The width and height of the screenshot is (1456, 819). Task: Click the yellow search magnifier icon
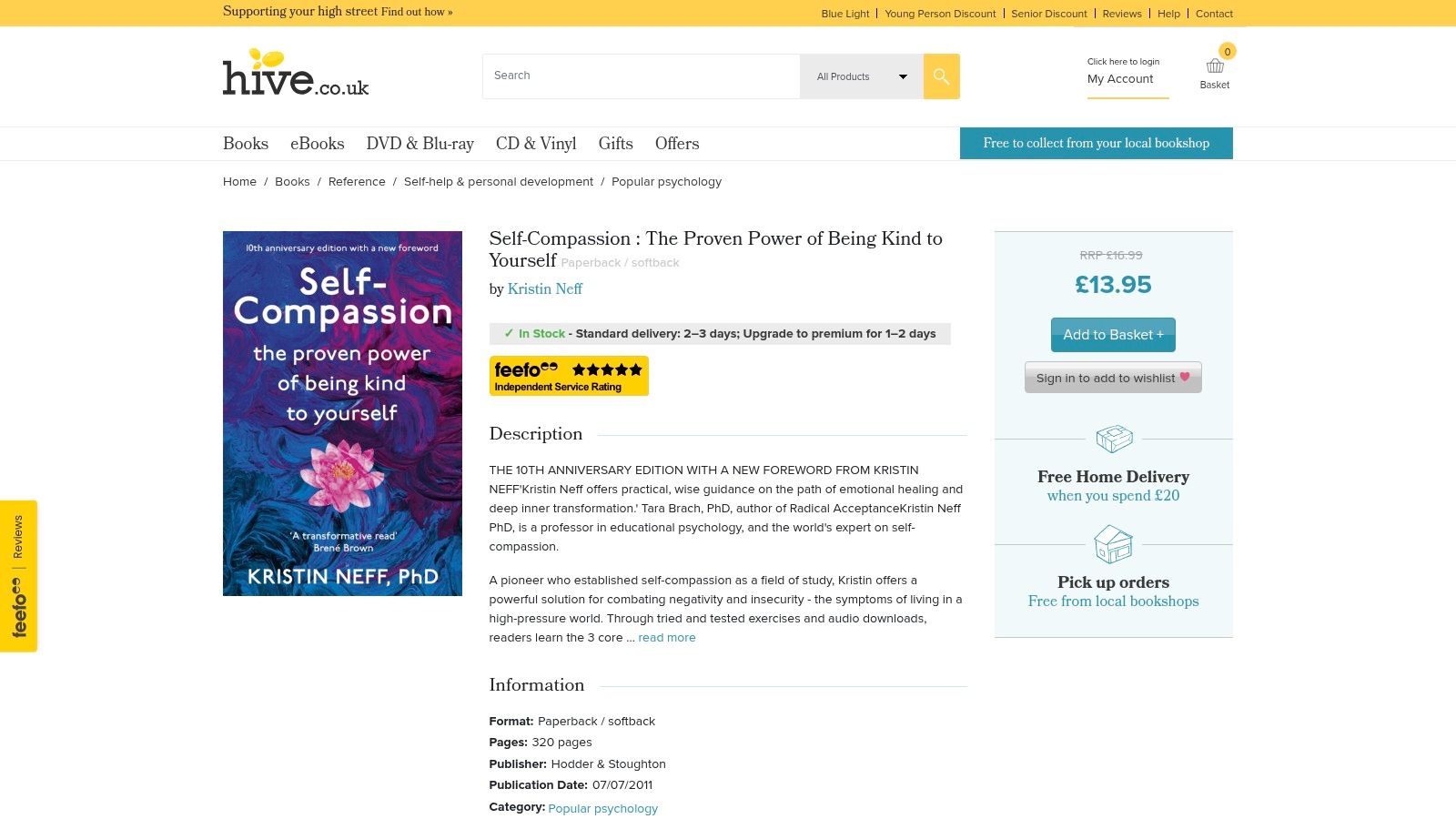[941, 76]
